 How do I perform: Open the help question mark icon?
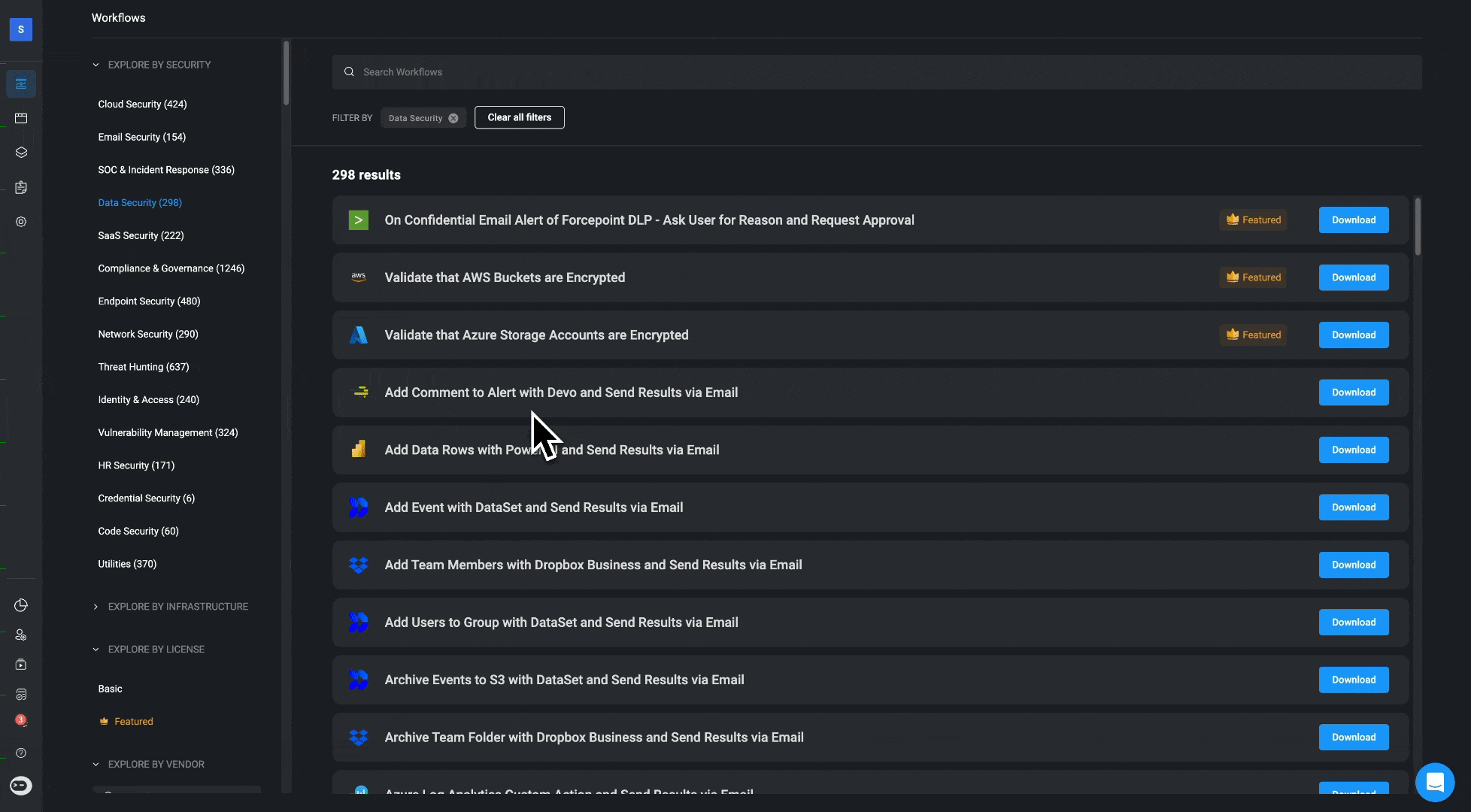pos(21,753)
